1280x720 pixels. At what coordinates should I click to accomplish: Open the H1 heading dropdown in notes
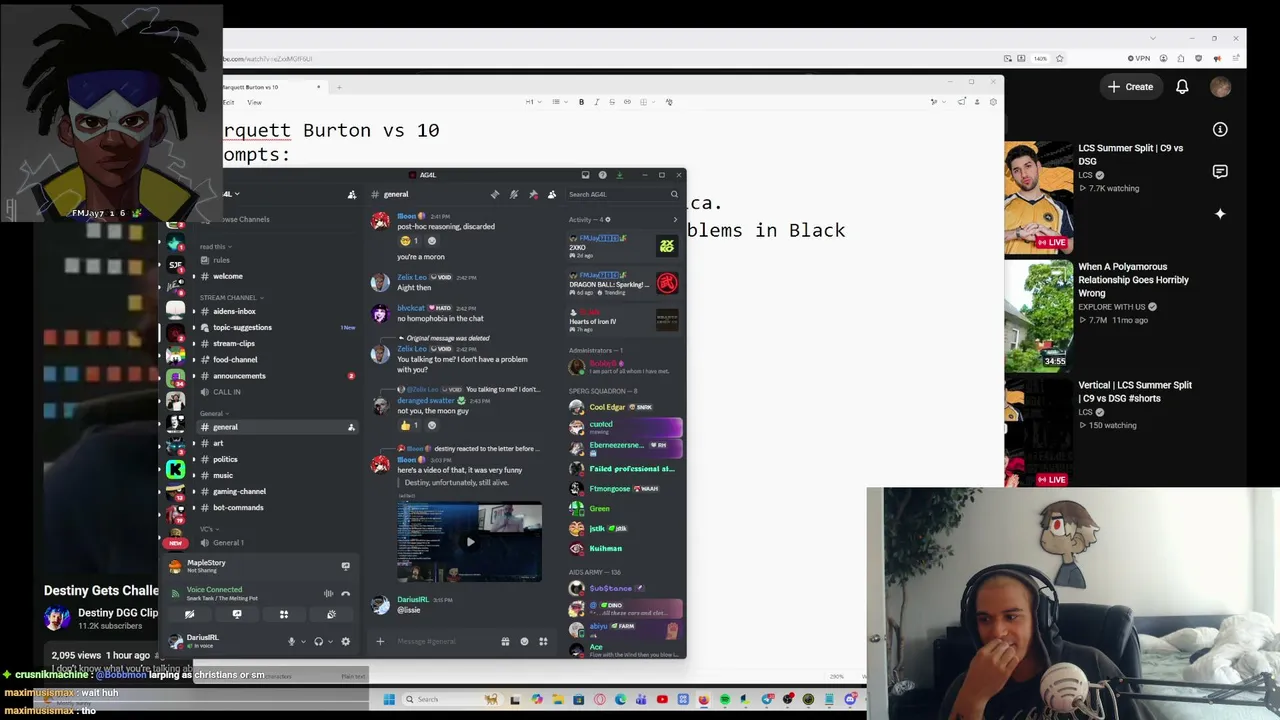point(532,102)
